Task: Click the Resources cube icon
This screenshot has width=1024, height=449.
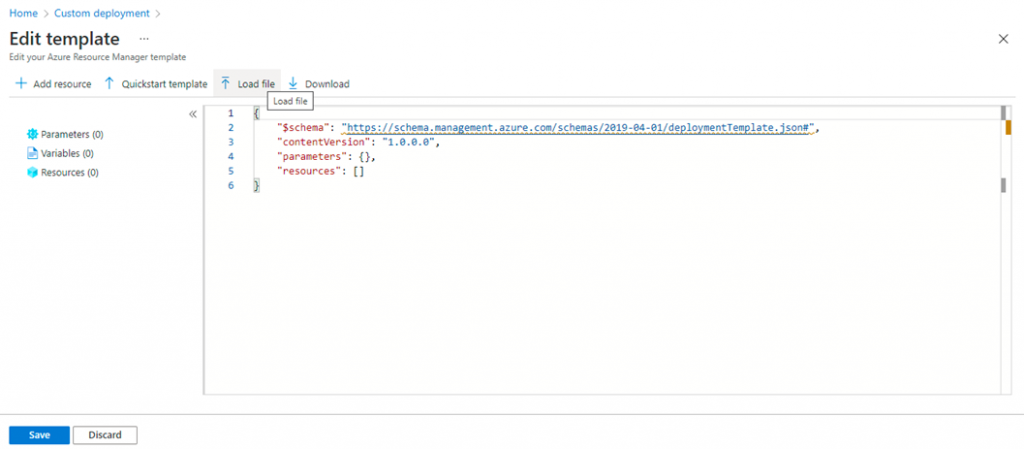Action: (33, 173)
